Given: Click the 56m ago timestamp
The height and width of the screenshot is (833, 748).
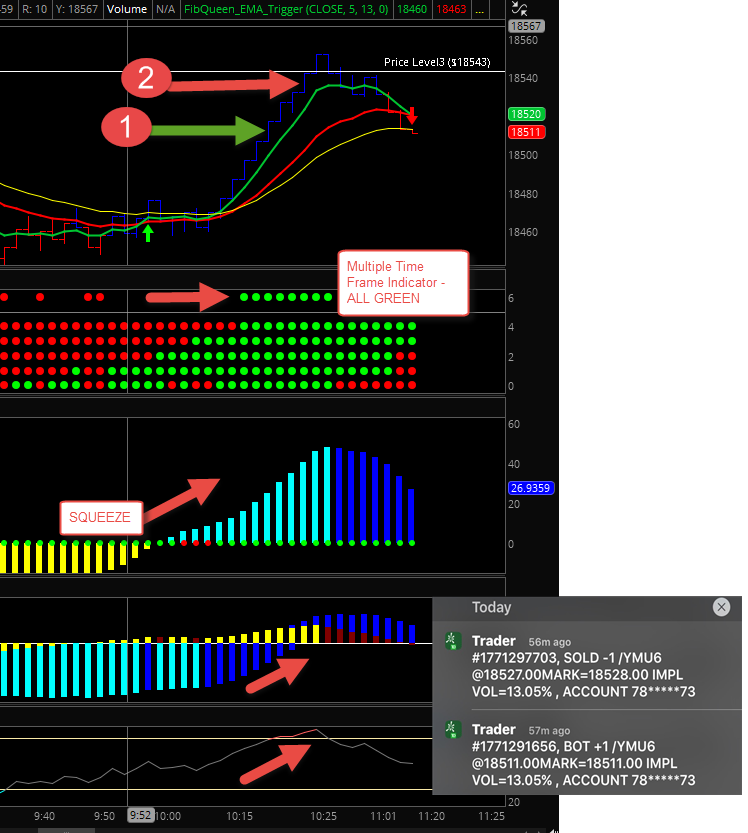Looking at the screenshot, I should [x=549, y=642].
